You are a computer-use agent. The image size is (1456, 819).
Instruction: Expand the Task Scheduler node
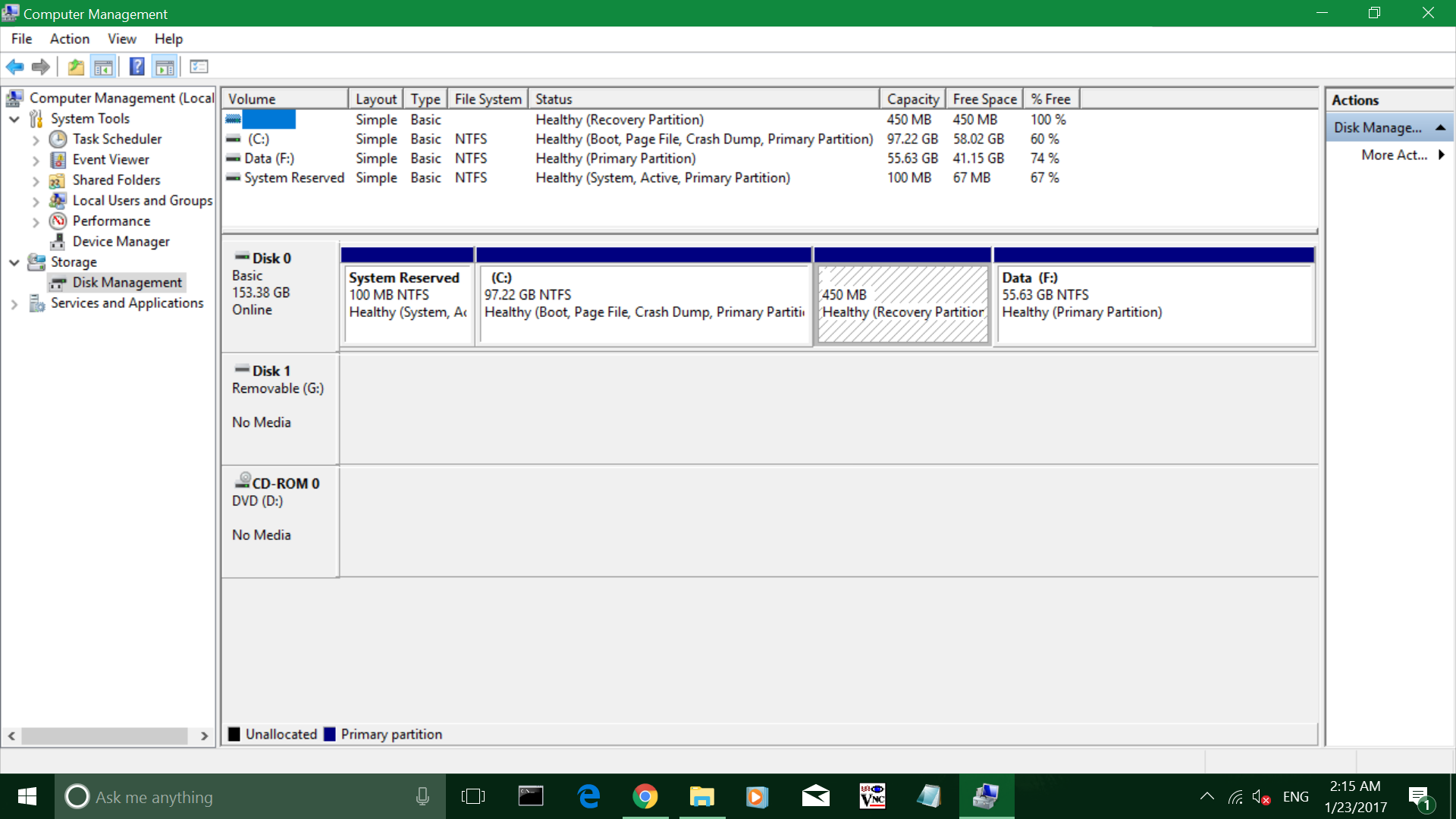[x=36, y=140]
